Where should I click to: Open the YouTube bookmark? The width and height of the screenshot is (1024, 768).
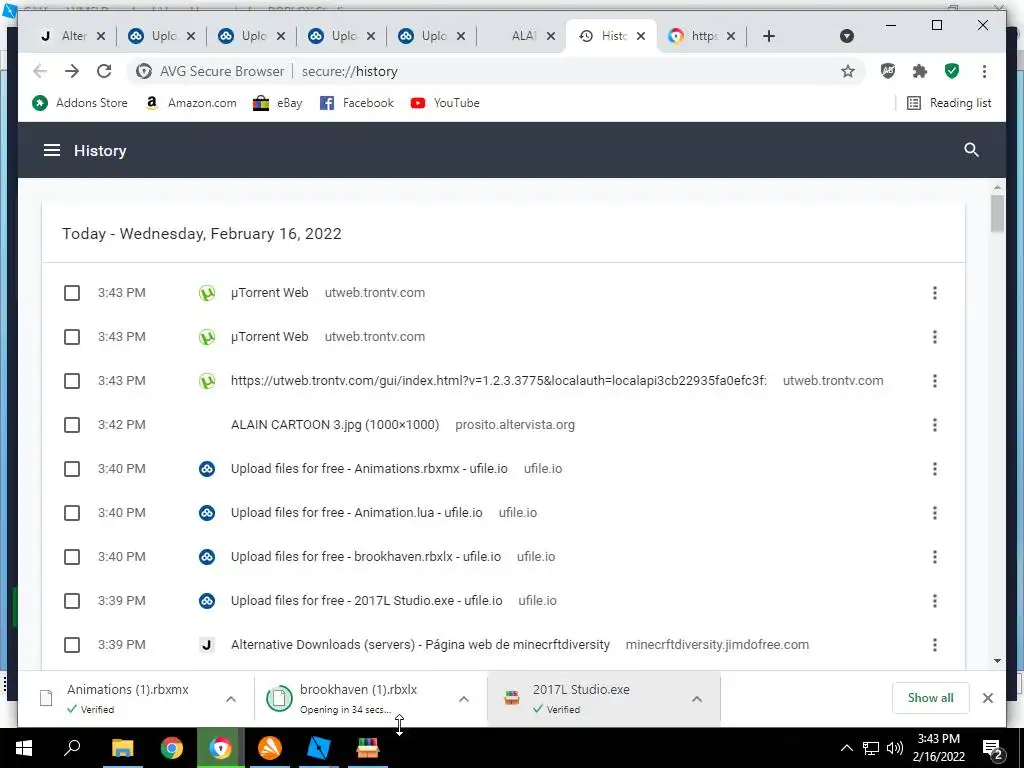(445, 103)
